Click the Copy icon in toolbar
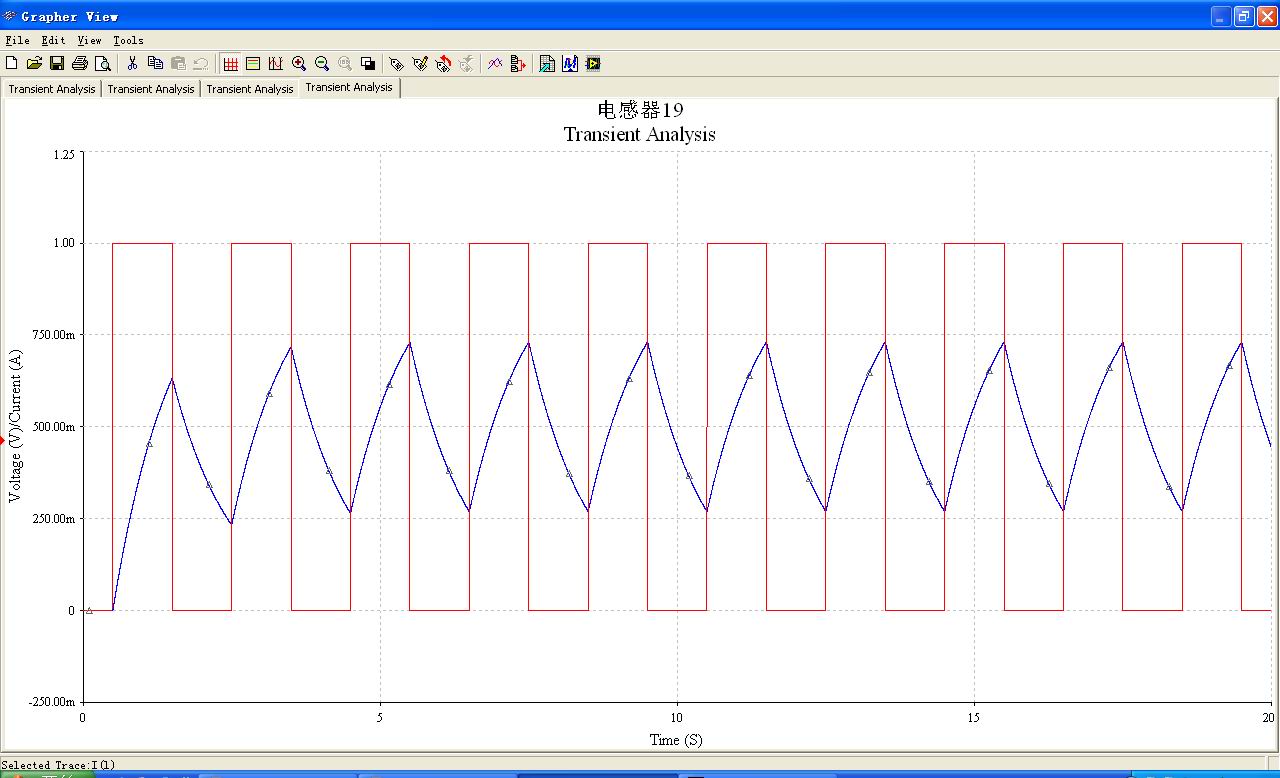Image resolution: width=1280 pixels, height=778 pixels. click(x=155, y=63)
